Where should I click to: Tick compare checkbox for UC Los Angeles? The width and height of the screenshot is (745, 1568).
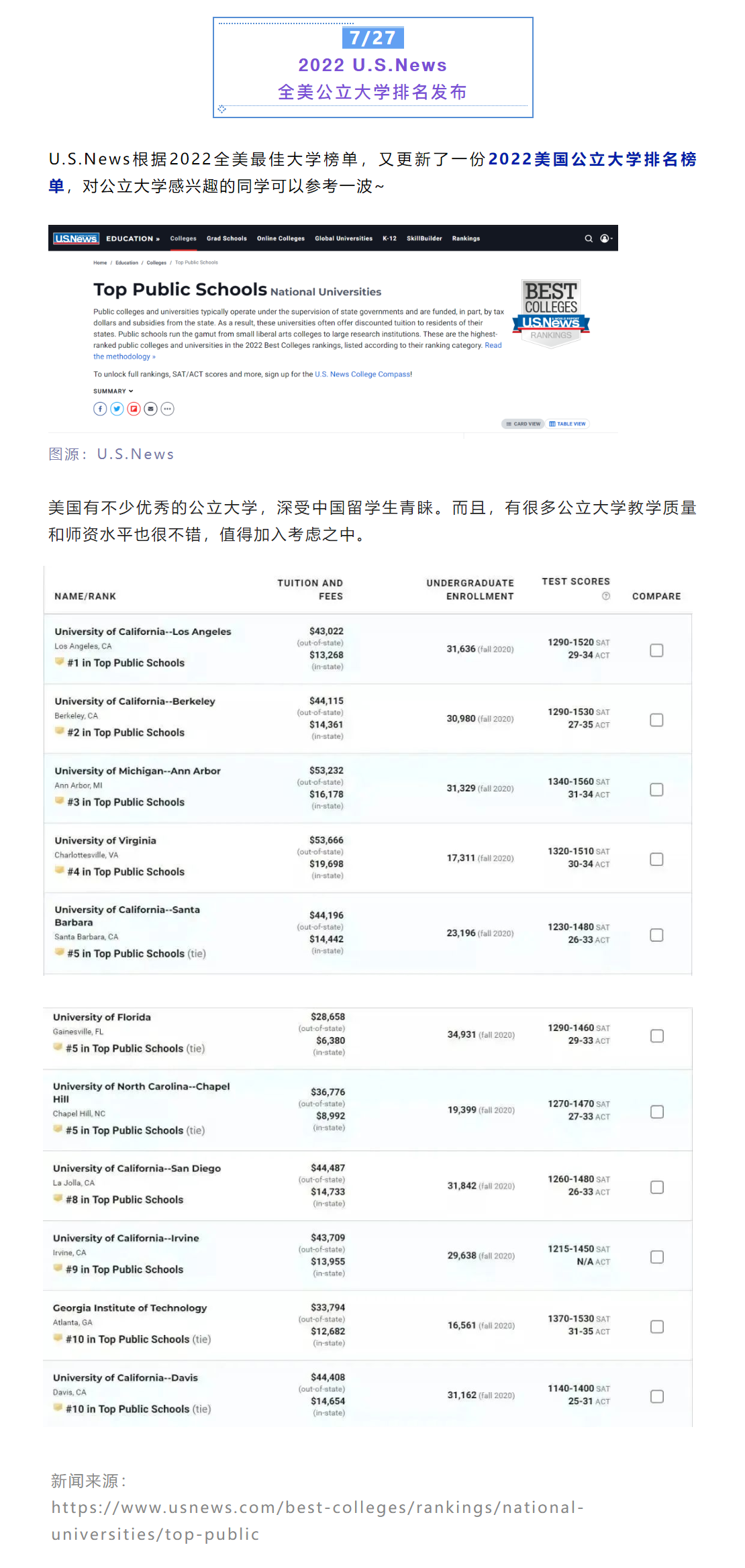coord(656,650)
